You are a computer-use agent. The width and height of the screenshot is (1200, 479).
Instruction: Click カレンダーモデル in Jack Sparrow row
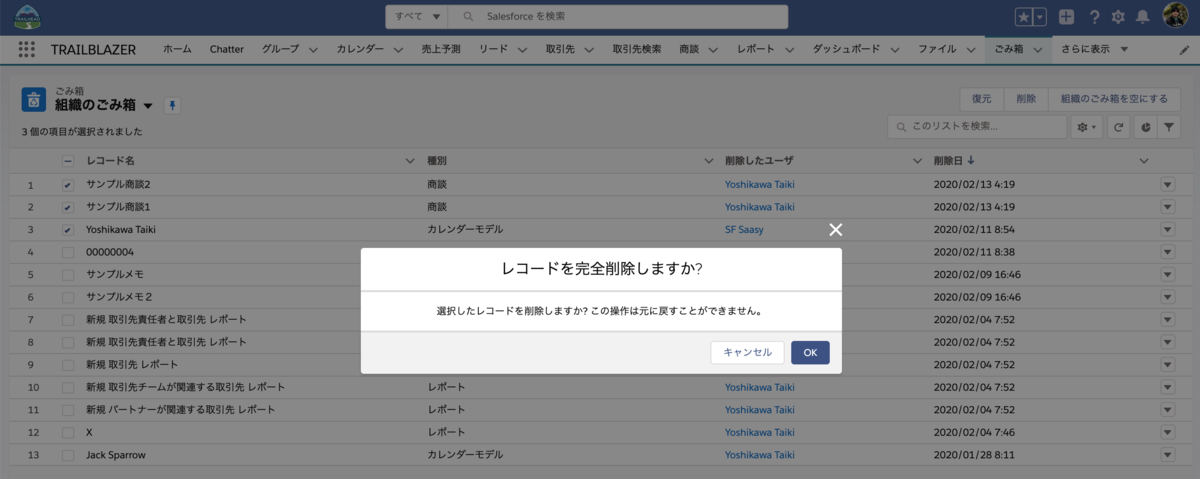(465, 454)
